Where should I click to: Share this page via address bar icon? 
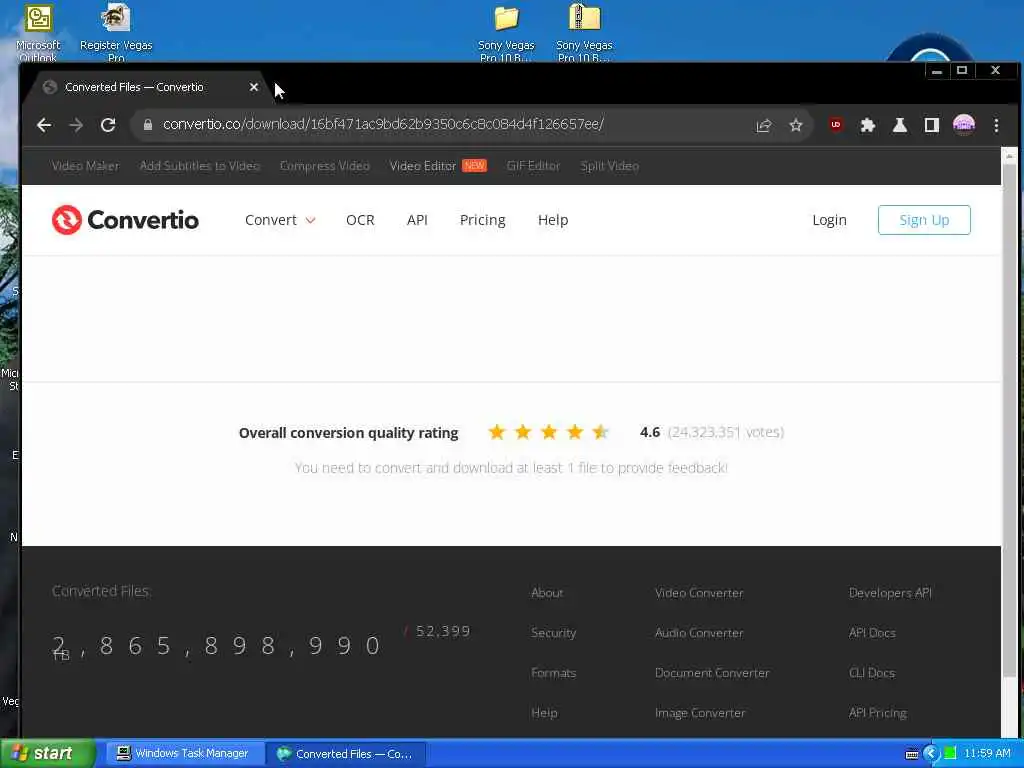click(x=763, y=125)
